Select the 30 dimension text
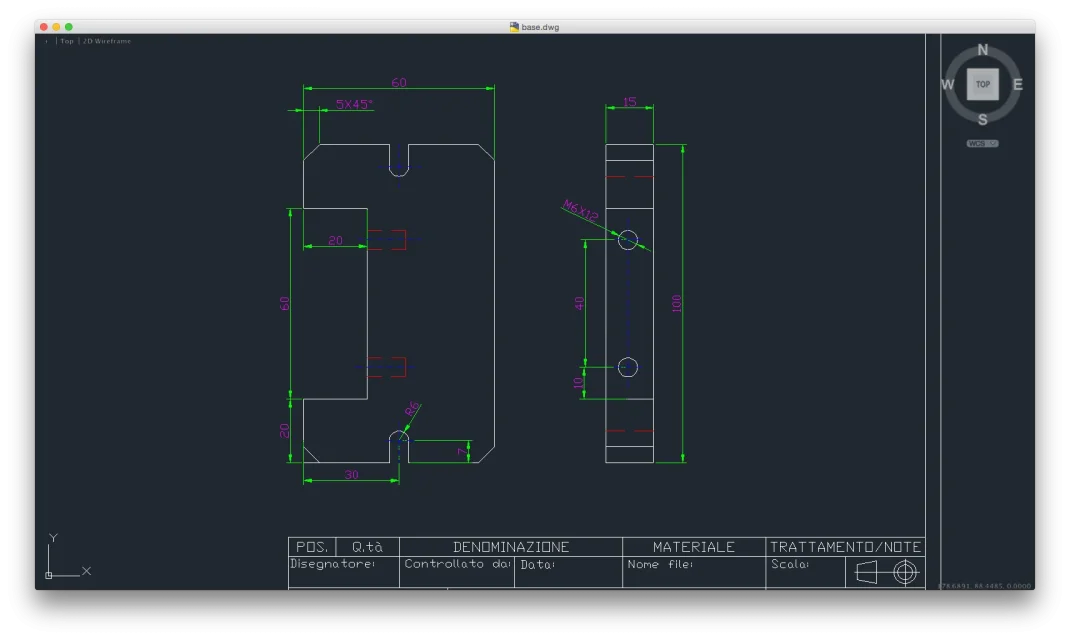The width and height of the screenshot is (1070, 640). click(351, 474)
